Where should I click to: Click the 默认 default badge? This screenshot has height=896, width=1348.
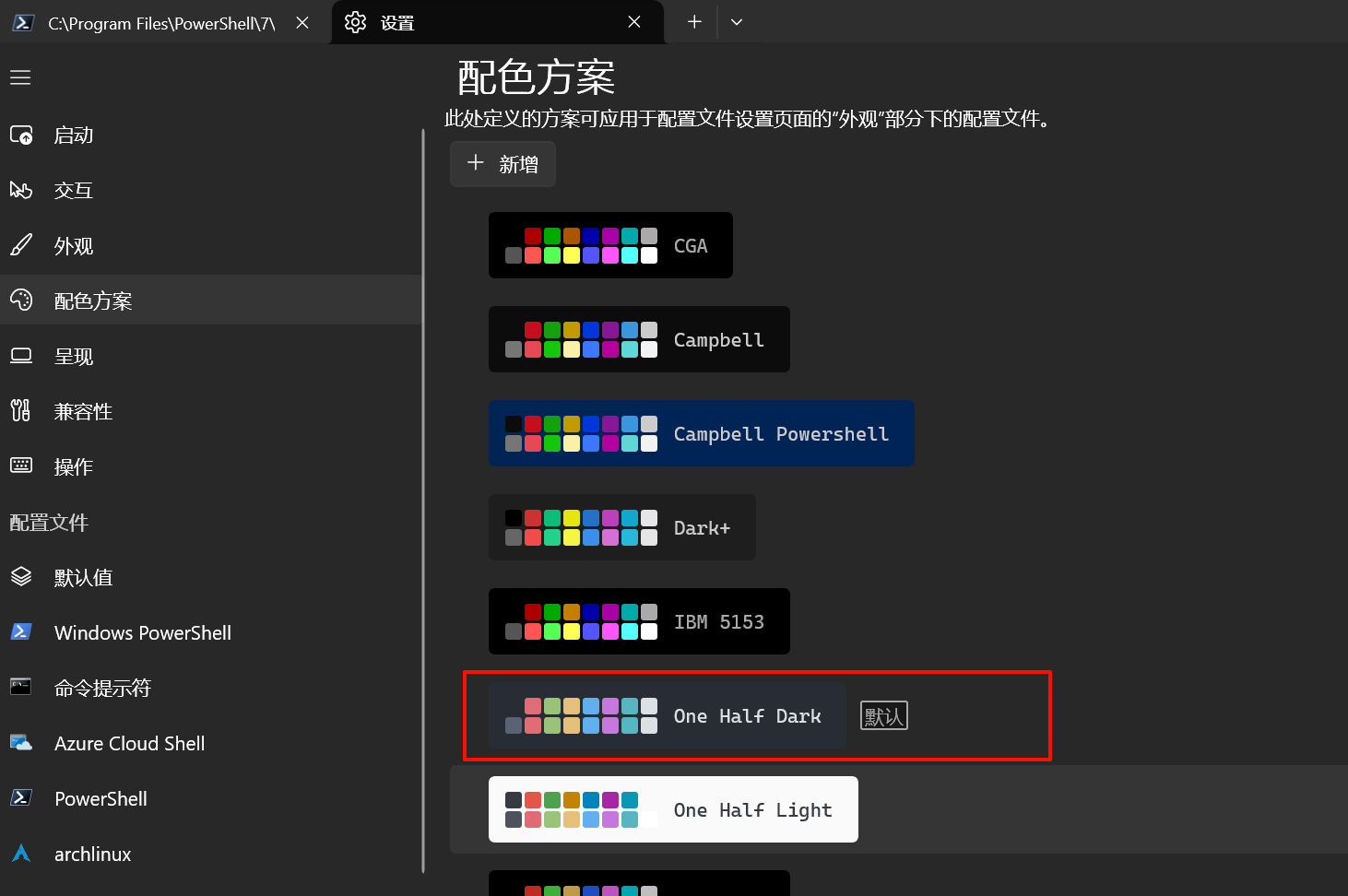884,715
